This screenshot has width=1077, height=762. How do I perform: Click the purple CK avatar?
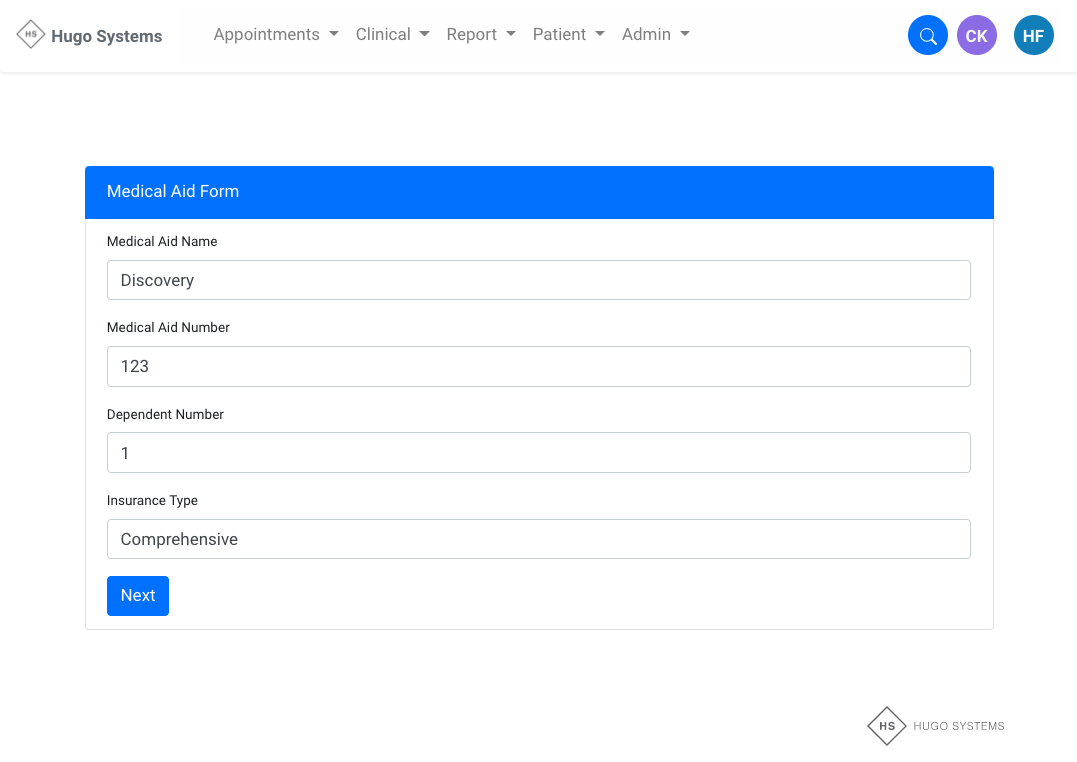976,36
